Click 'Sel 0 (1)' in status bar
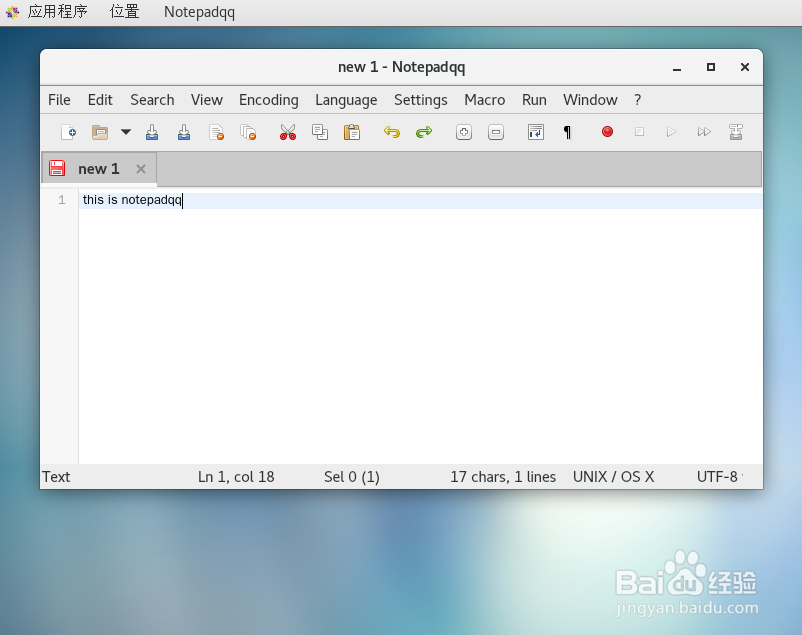 coord(351,477)
